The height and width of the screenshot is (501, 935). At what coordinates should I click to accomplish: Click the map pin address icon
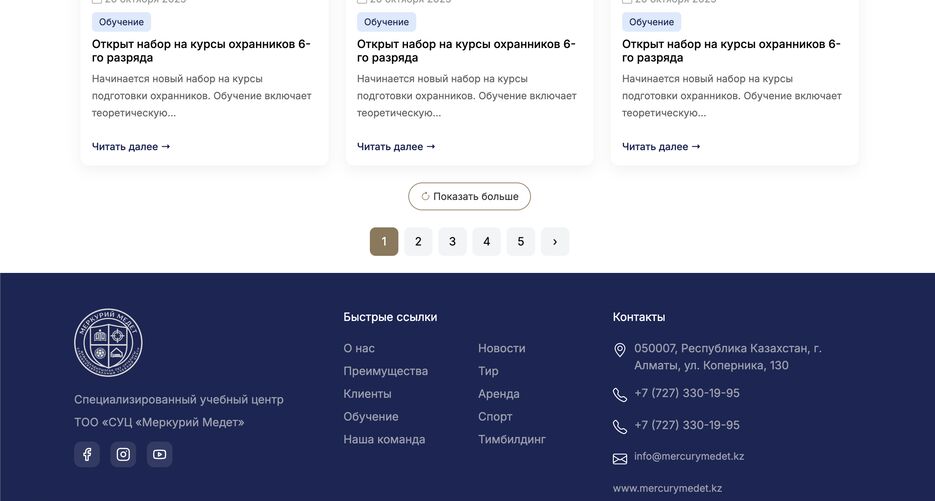click(x=620, y=350)
